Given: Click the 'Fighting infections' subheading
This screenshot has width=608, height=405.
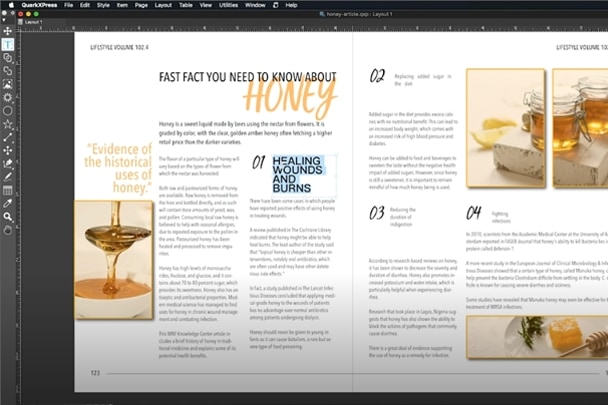Looking at the screenshot, I should [501, 217].
